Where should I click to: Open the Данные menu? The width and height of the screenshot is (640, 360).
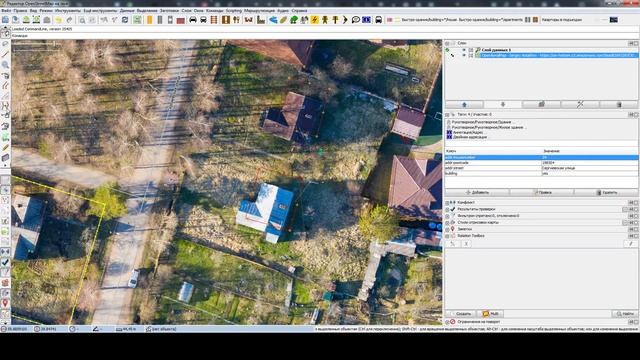tap(127, 11)
